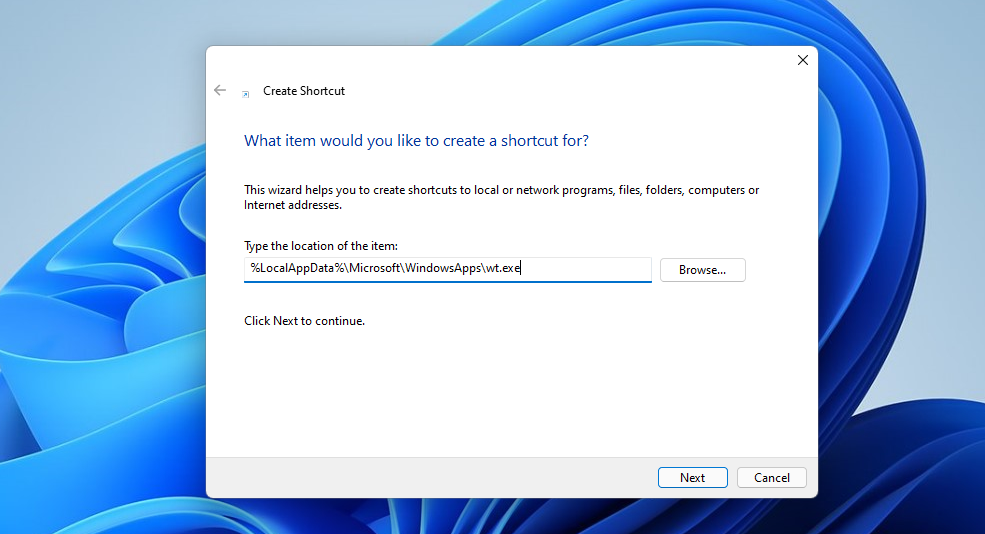Go back using the wizard's back arrow

[x=220, y=90]
